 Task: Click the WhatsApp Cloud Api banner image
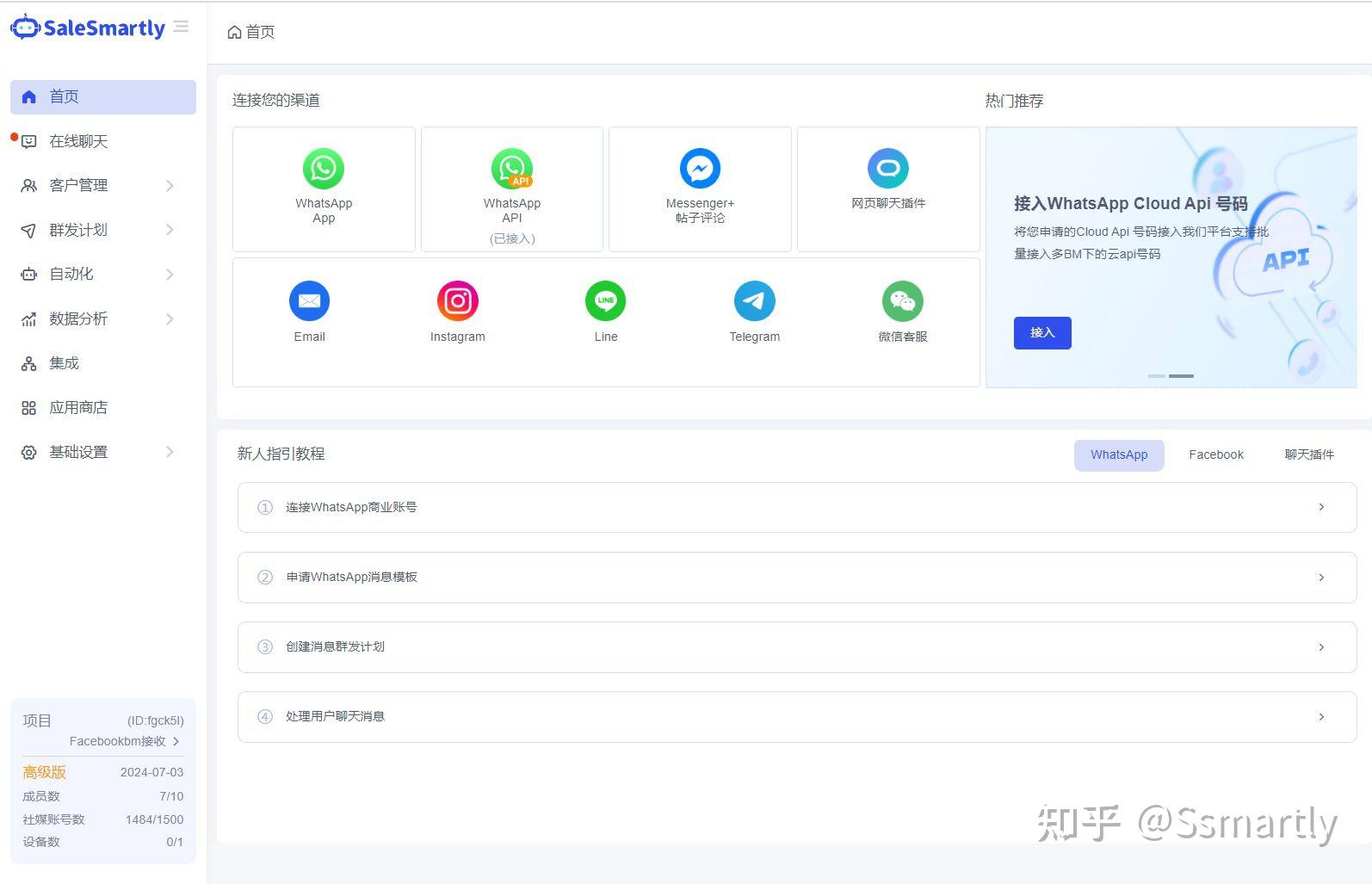(1171, 257)
